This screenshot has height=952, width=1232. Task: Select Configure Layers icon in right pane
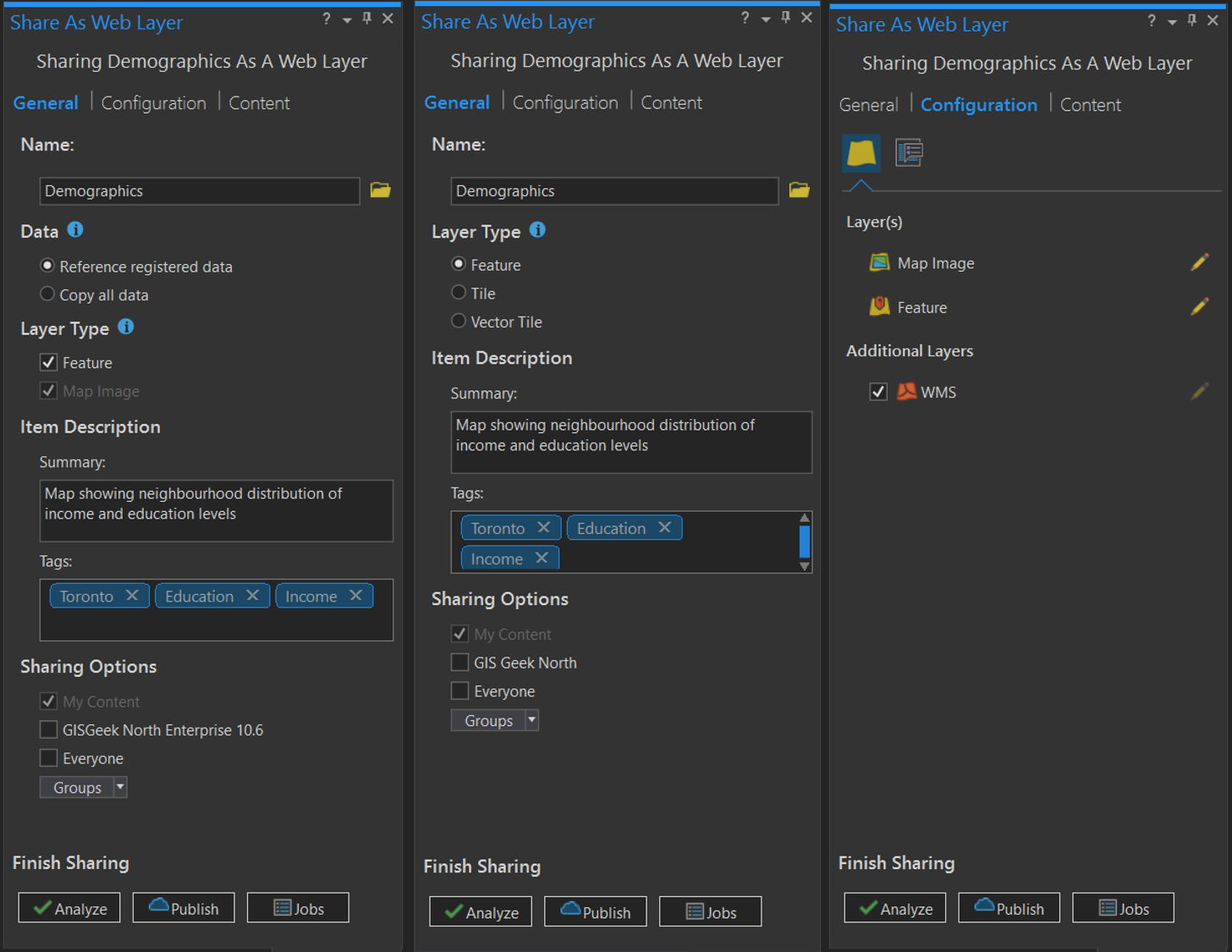[861, 153]
